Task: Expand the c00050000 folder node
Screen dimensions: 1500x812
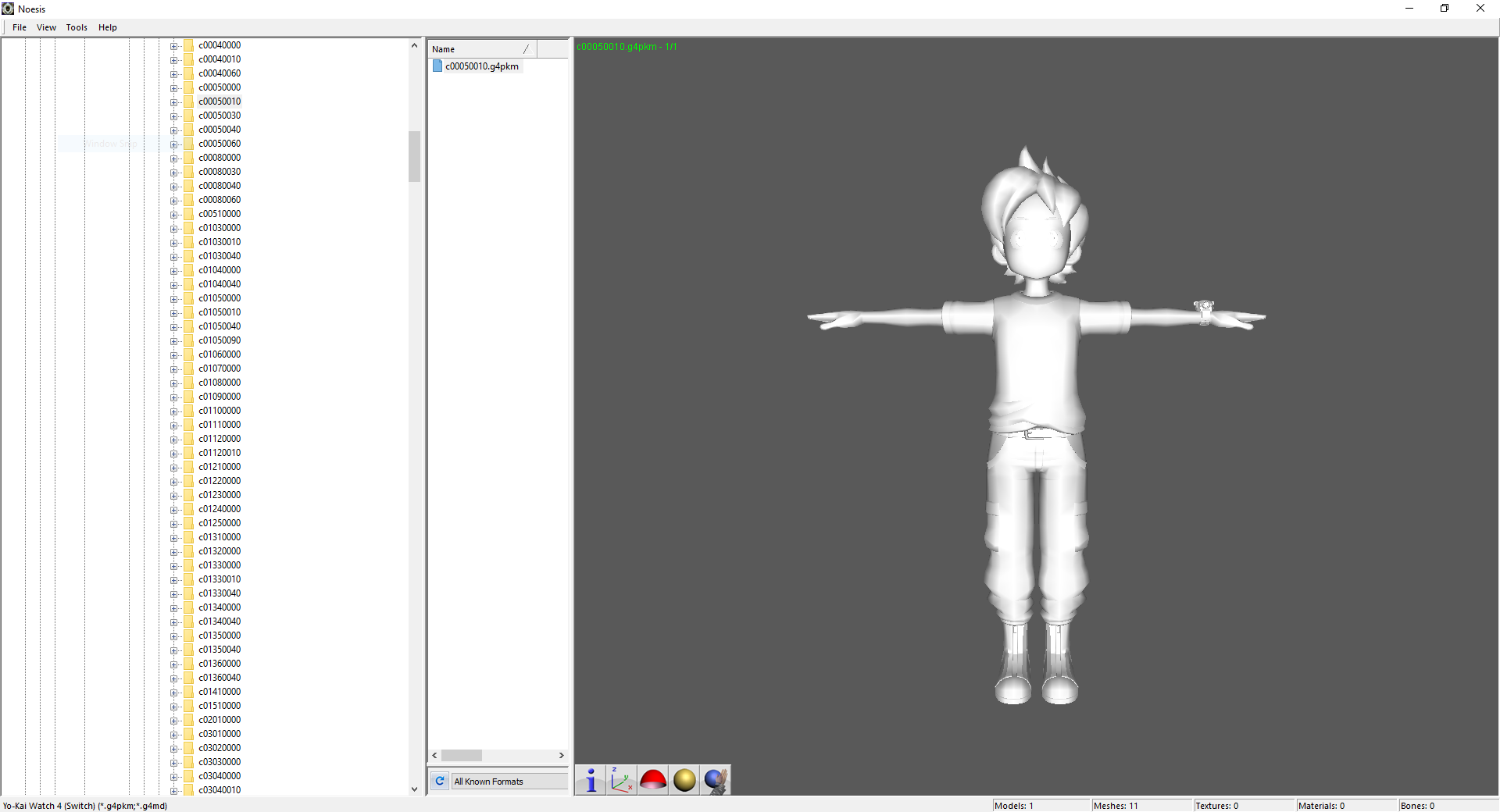Action: point(173,88)
